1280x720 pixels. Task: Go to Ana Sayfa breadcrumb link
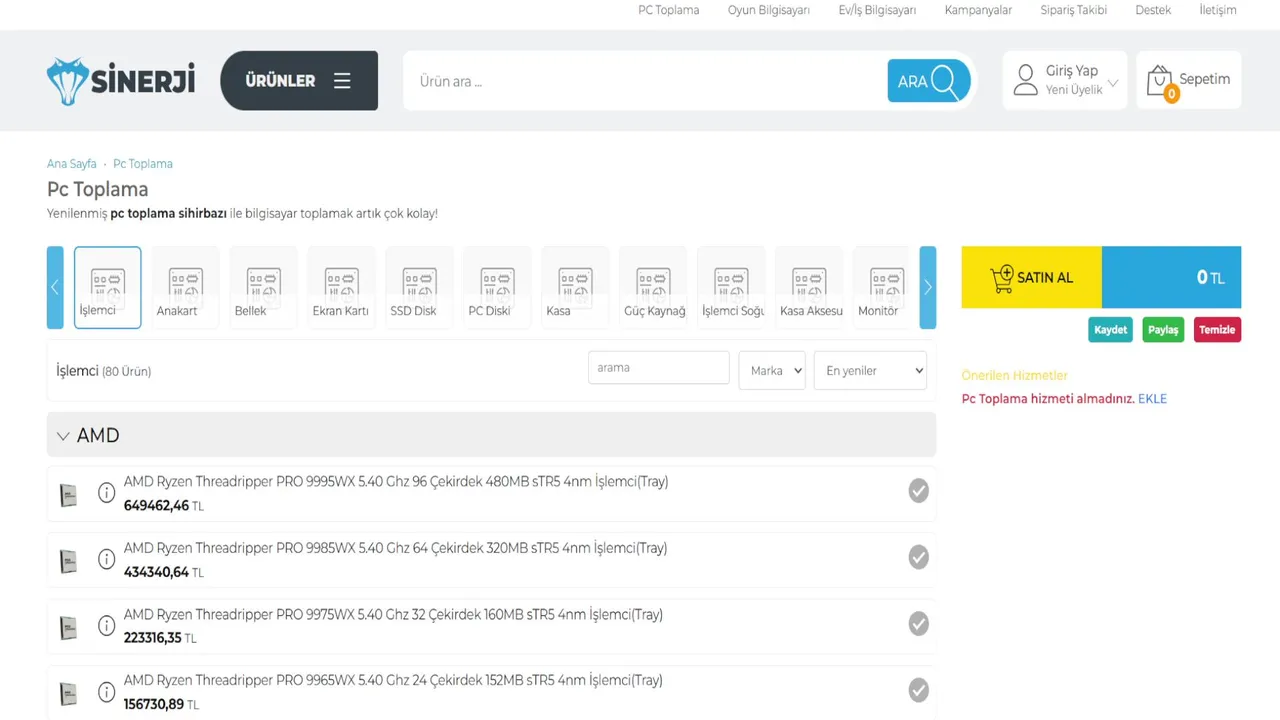(x=72, y=164)
